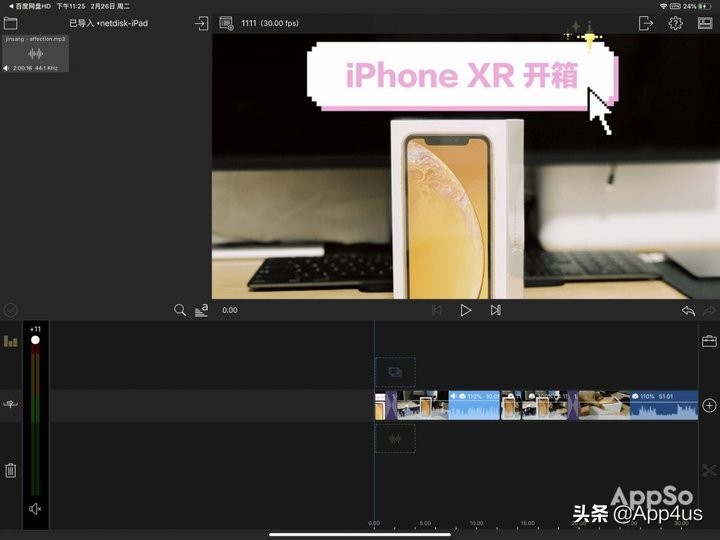
Task: Adjust the +11 master volume slider knob
Action: [35, 340]
